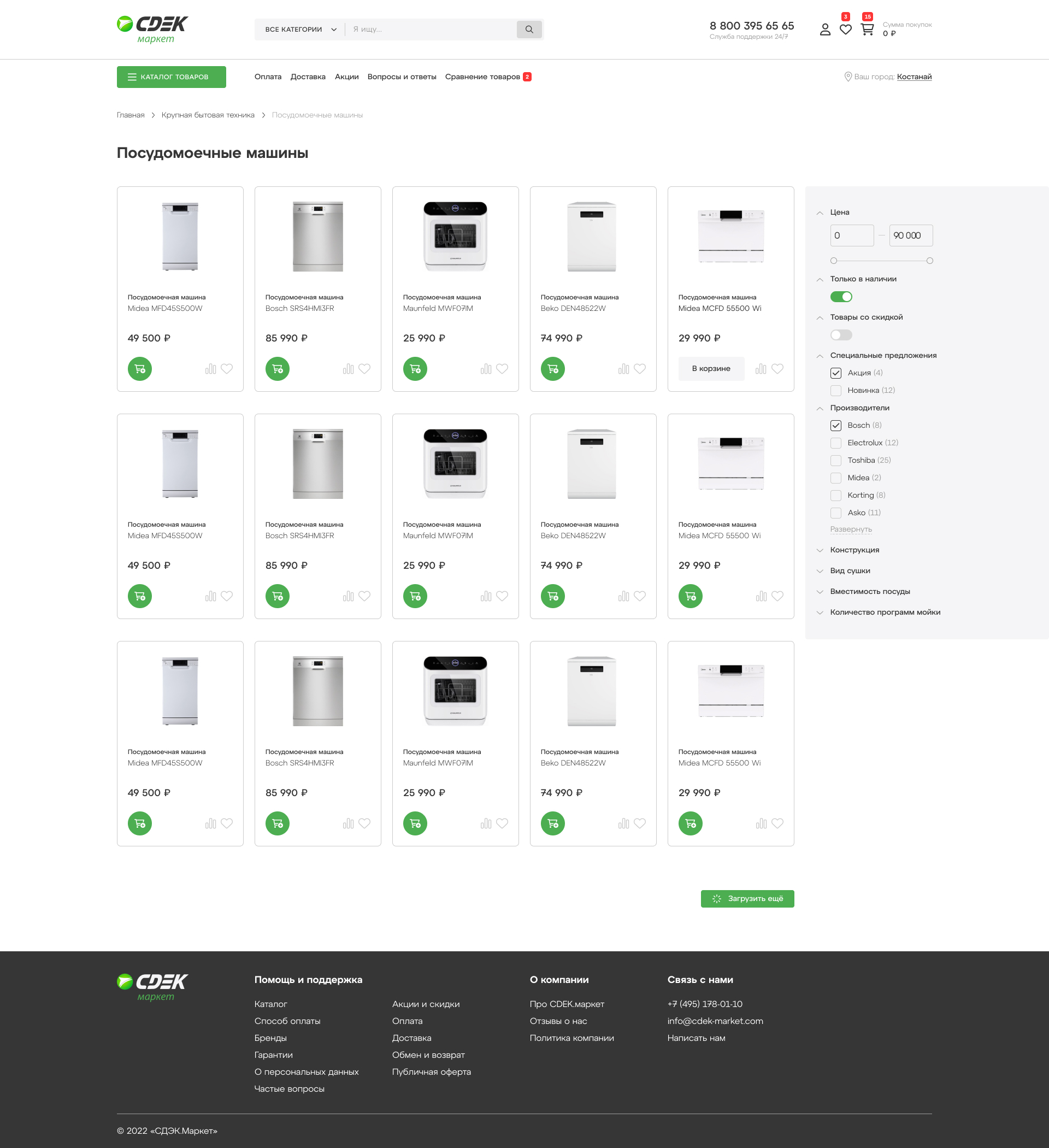1049x1148 pixels.
Task: Add first-row Midea MFD45S500W to cart
Action: [139, 369]
